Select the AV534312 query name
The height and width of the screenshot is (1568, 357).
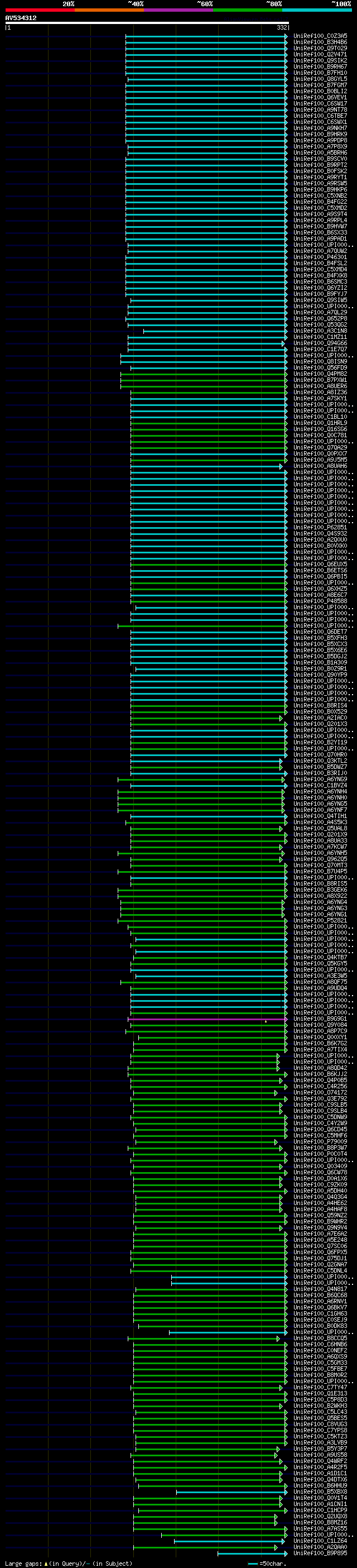point(21,18)
